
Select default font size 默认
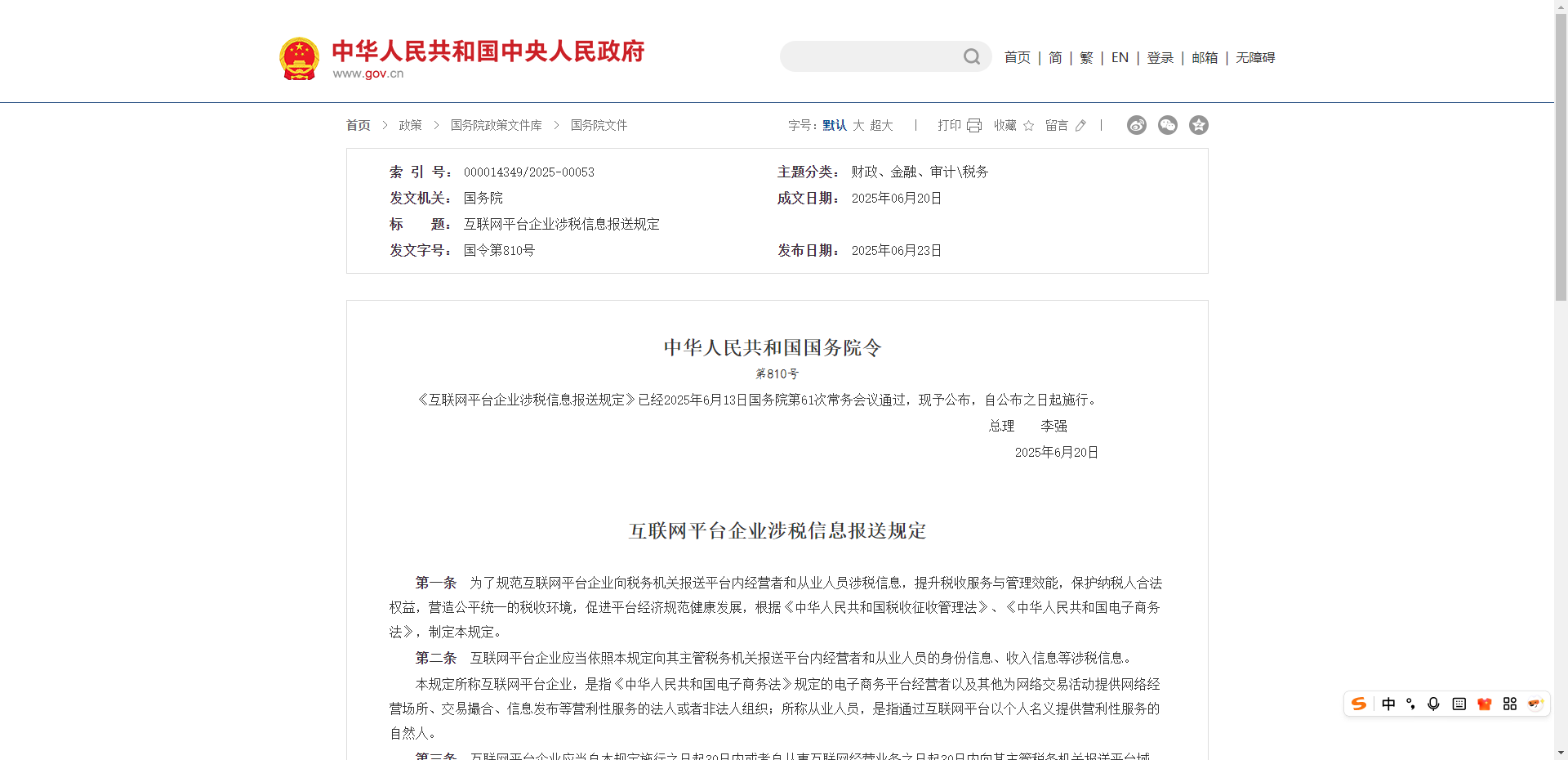(x=834, y=125)
